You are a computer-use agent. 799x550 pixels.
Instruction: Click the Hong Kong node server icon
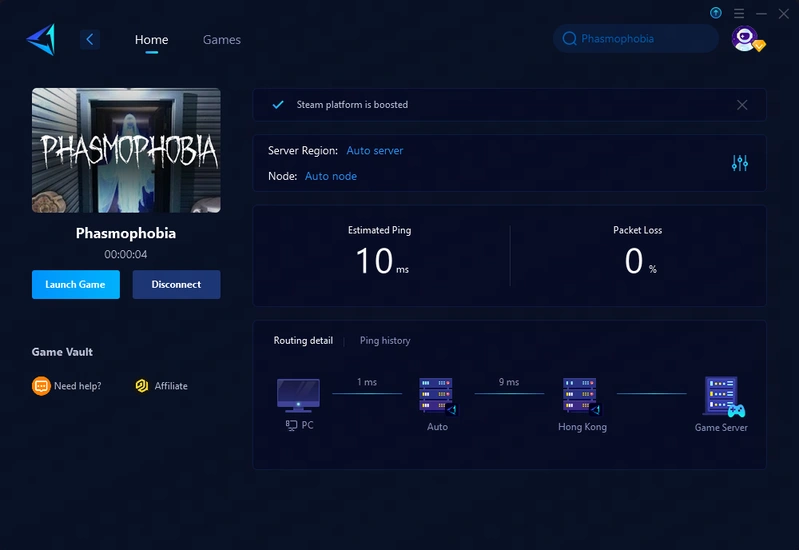point(581,396)
